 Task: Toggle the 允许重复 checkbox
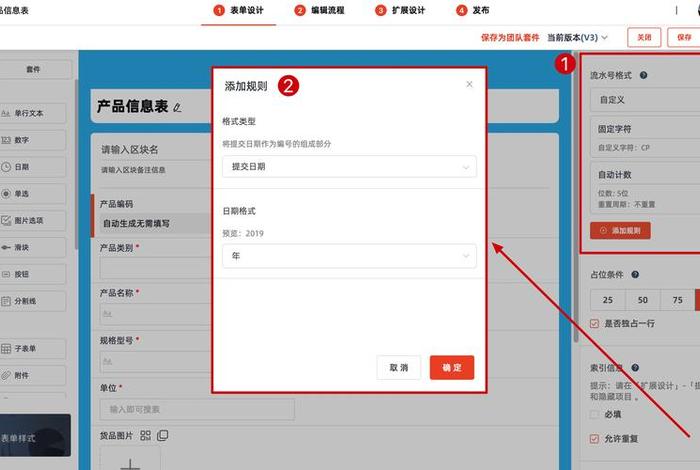coord(594,439)
